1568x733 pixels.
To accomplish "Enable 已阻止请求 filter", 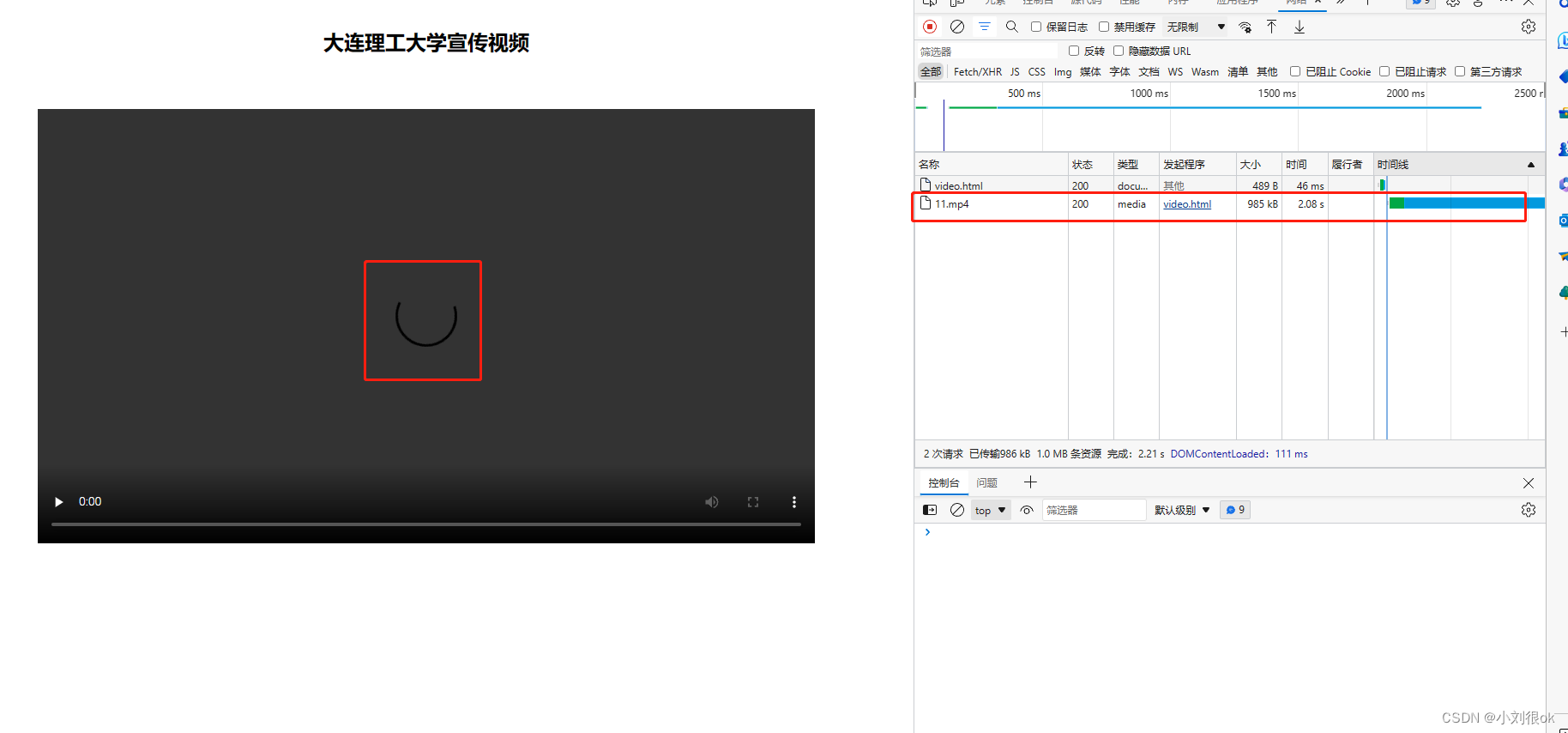I will pyautogui.click(x=1384, y=71).
